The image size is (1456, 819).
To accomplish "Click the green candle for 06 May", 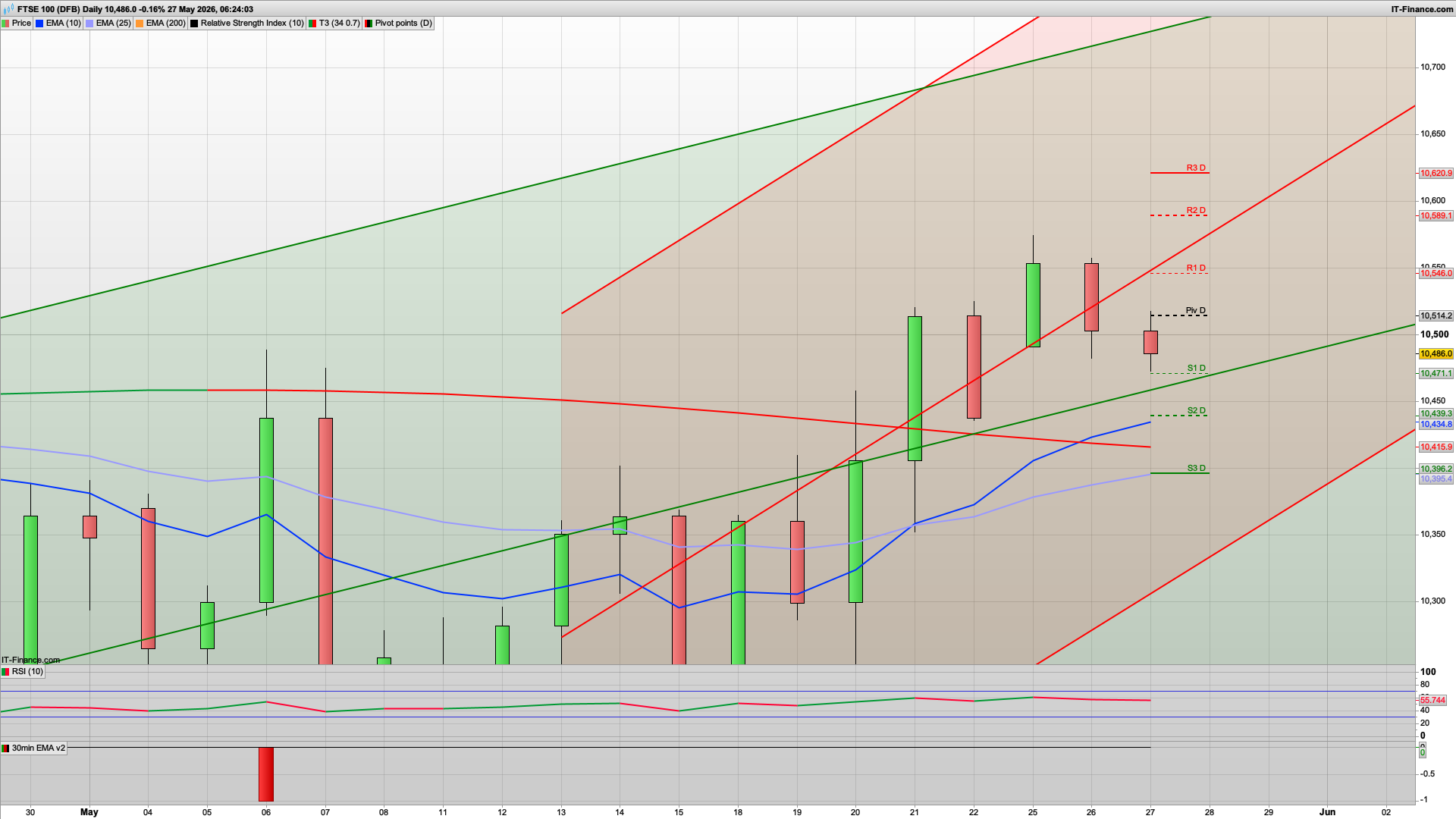I will (266, 510).
